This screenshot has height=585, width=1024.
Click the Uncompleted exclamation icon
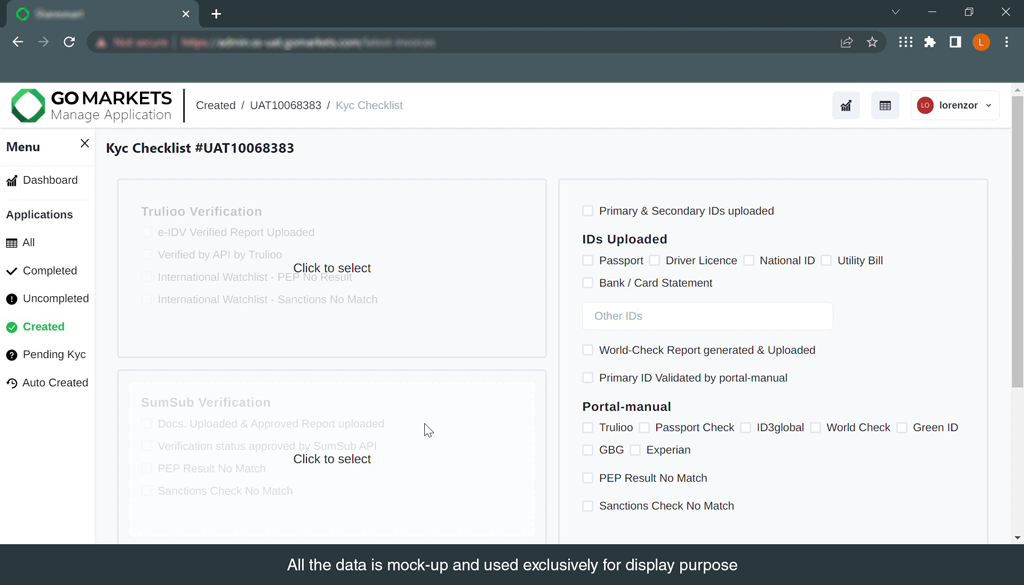click(12, 299)
